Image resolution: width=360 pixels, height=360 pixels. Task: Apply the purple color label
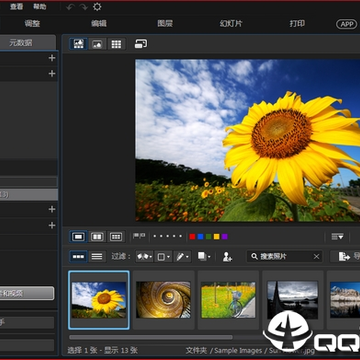225,237
